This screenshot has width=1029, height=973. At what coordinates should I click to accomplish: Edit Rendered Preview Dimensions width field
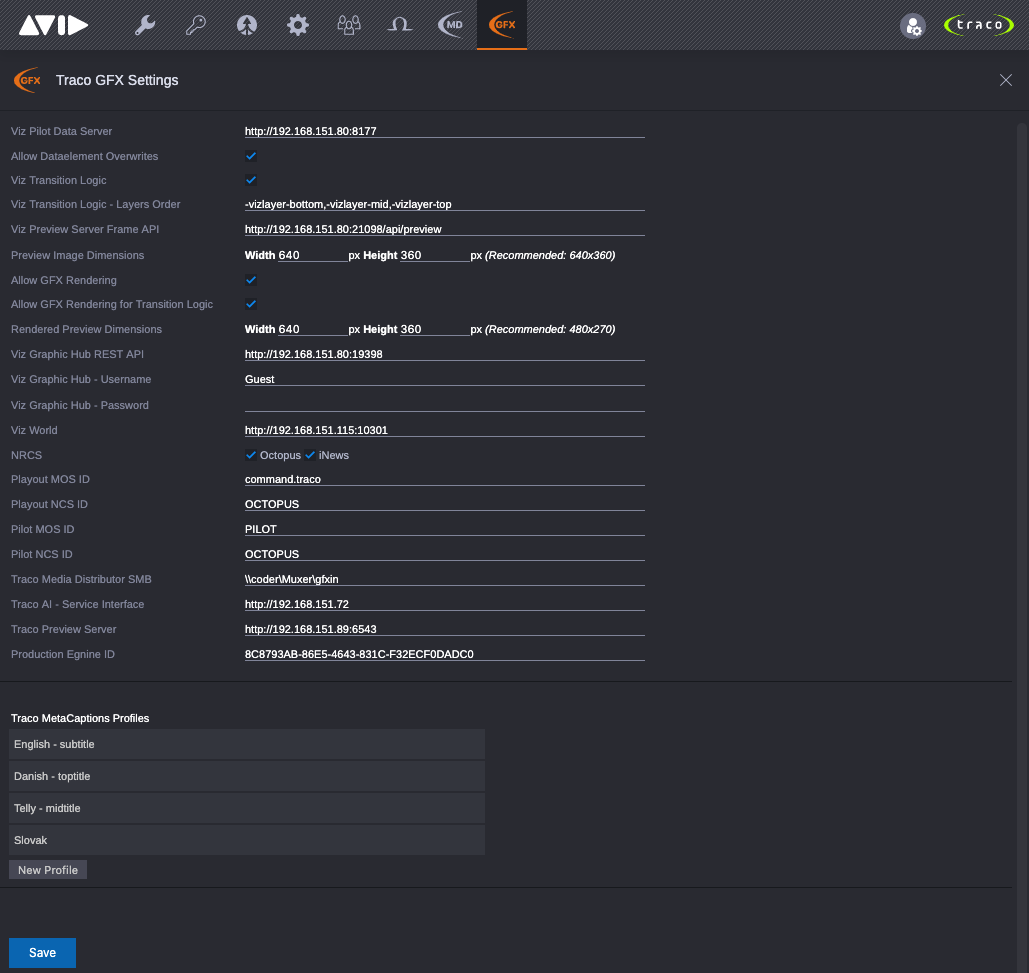[x=312, y=329]
